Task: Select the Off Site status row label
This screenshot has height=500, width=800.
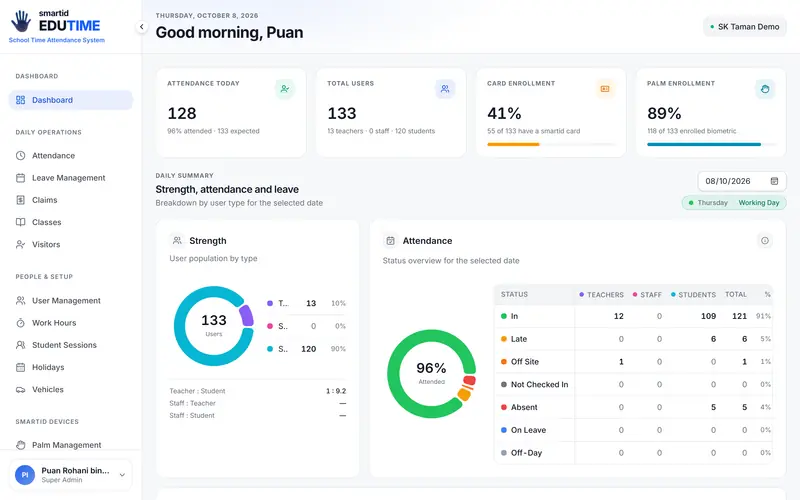Action: [x=524, y=362]
